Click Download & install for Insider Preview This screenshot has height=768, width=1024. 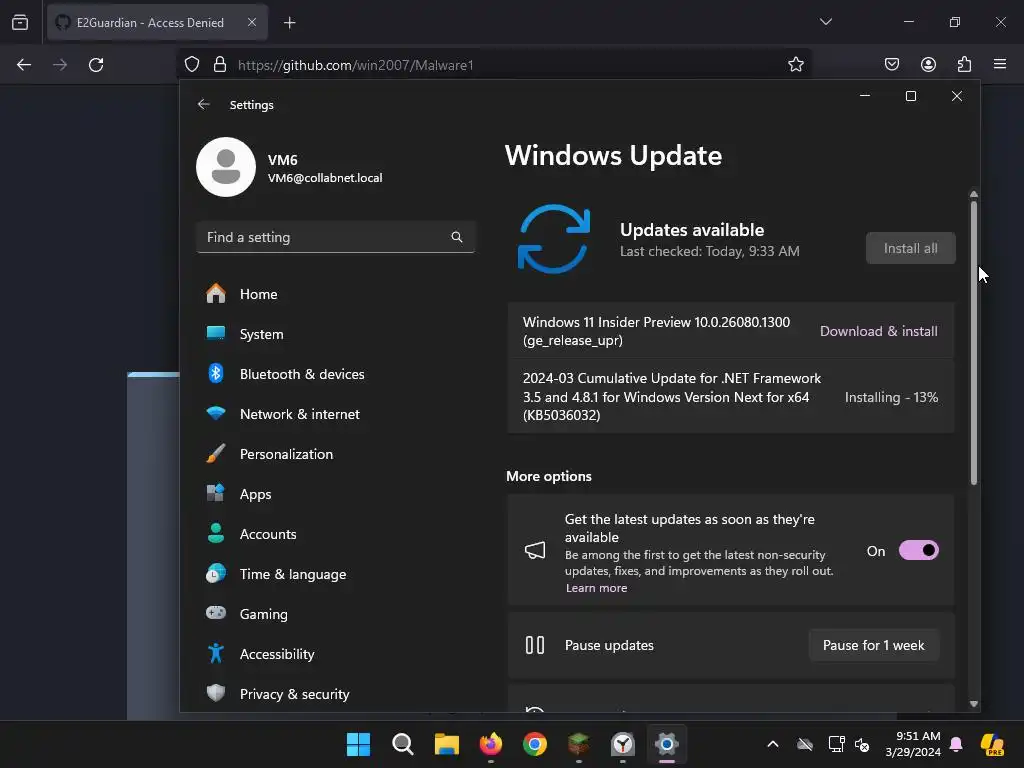click(878, 331)
